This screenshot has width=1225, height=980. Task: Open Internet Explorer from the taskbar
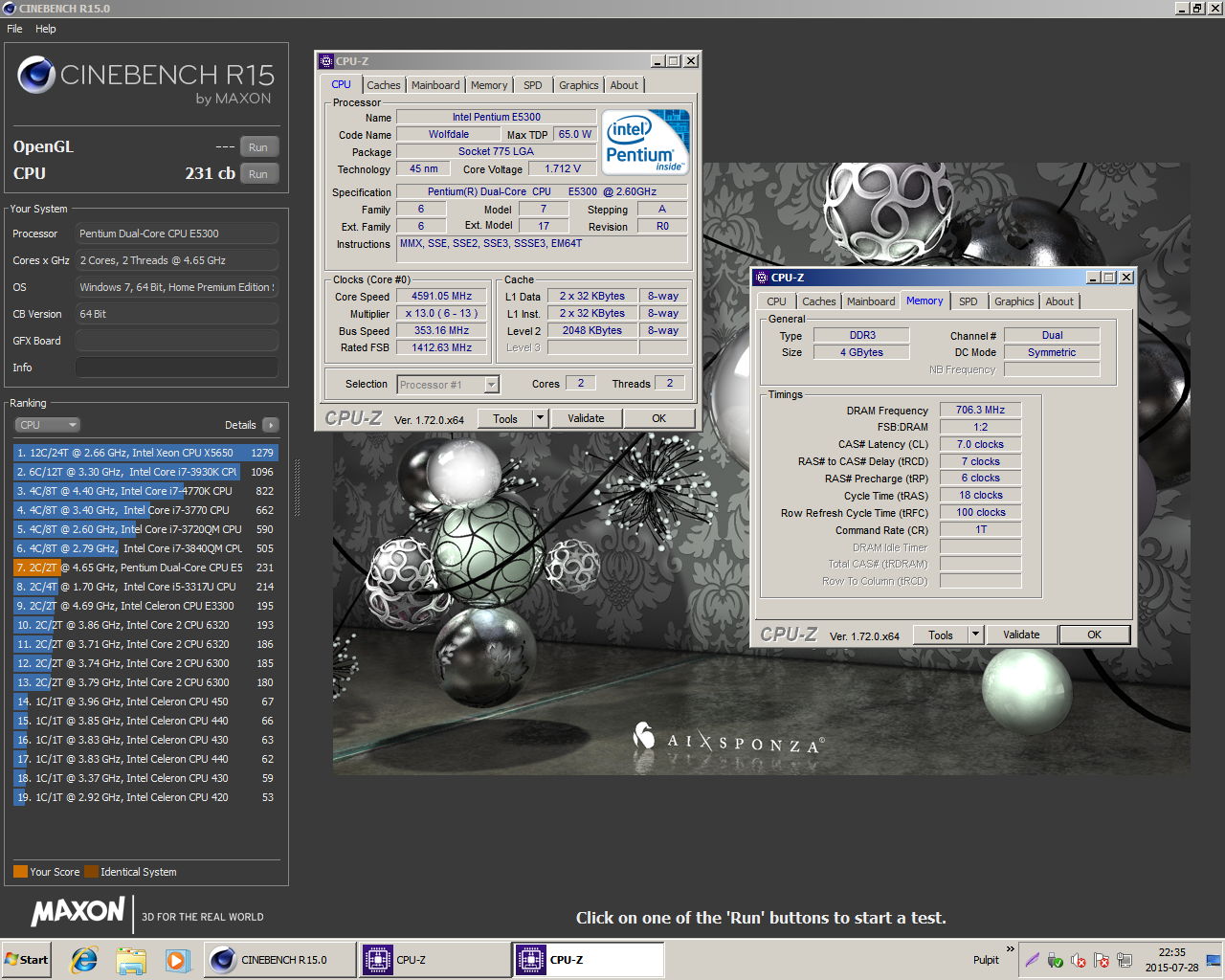(84, 960)
